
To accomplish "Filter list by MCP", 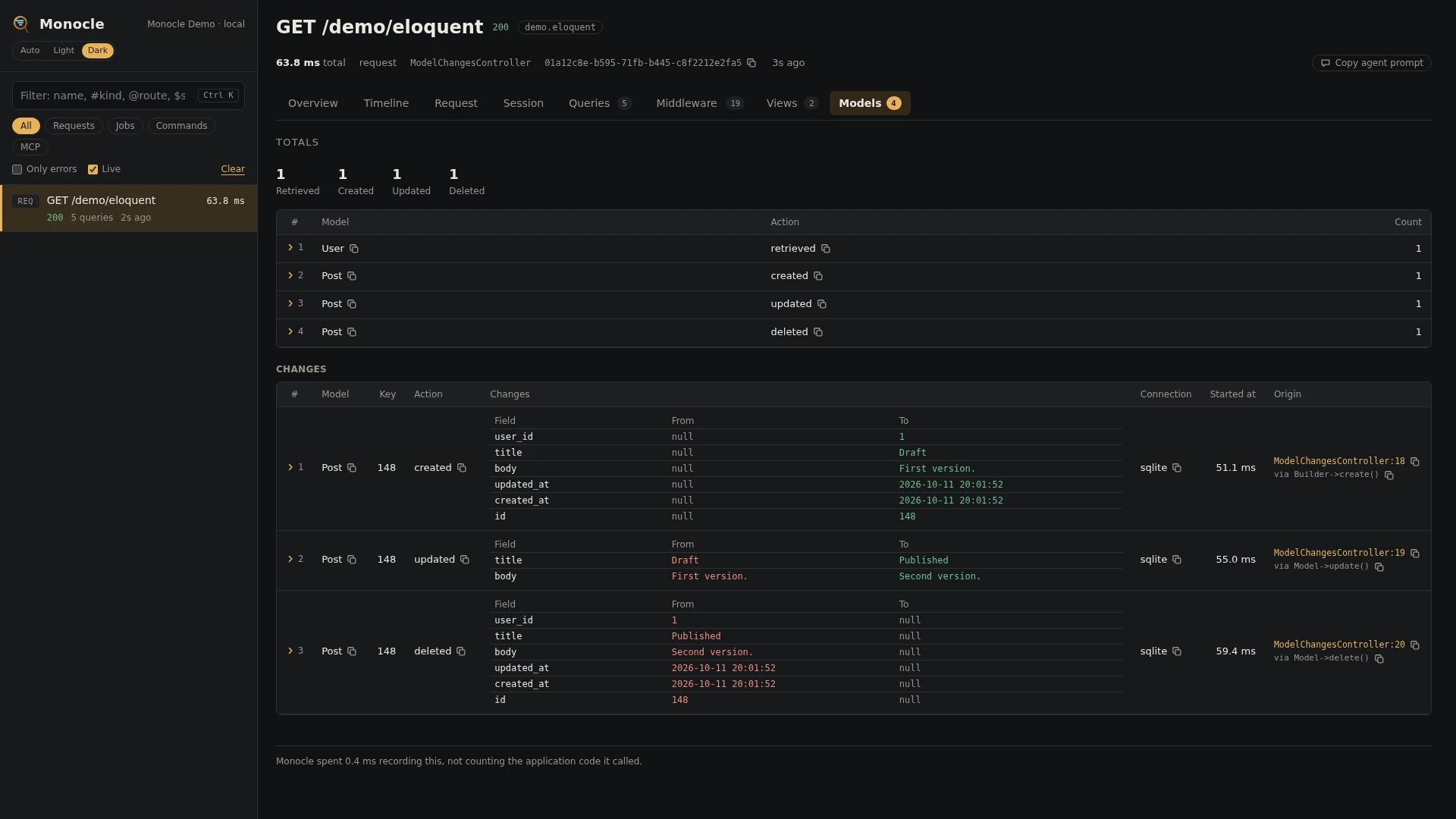I will pos(30,147).
